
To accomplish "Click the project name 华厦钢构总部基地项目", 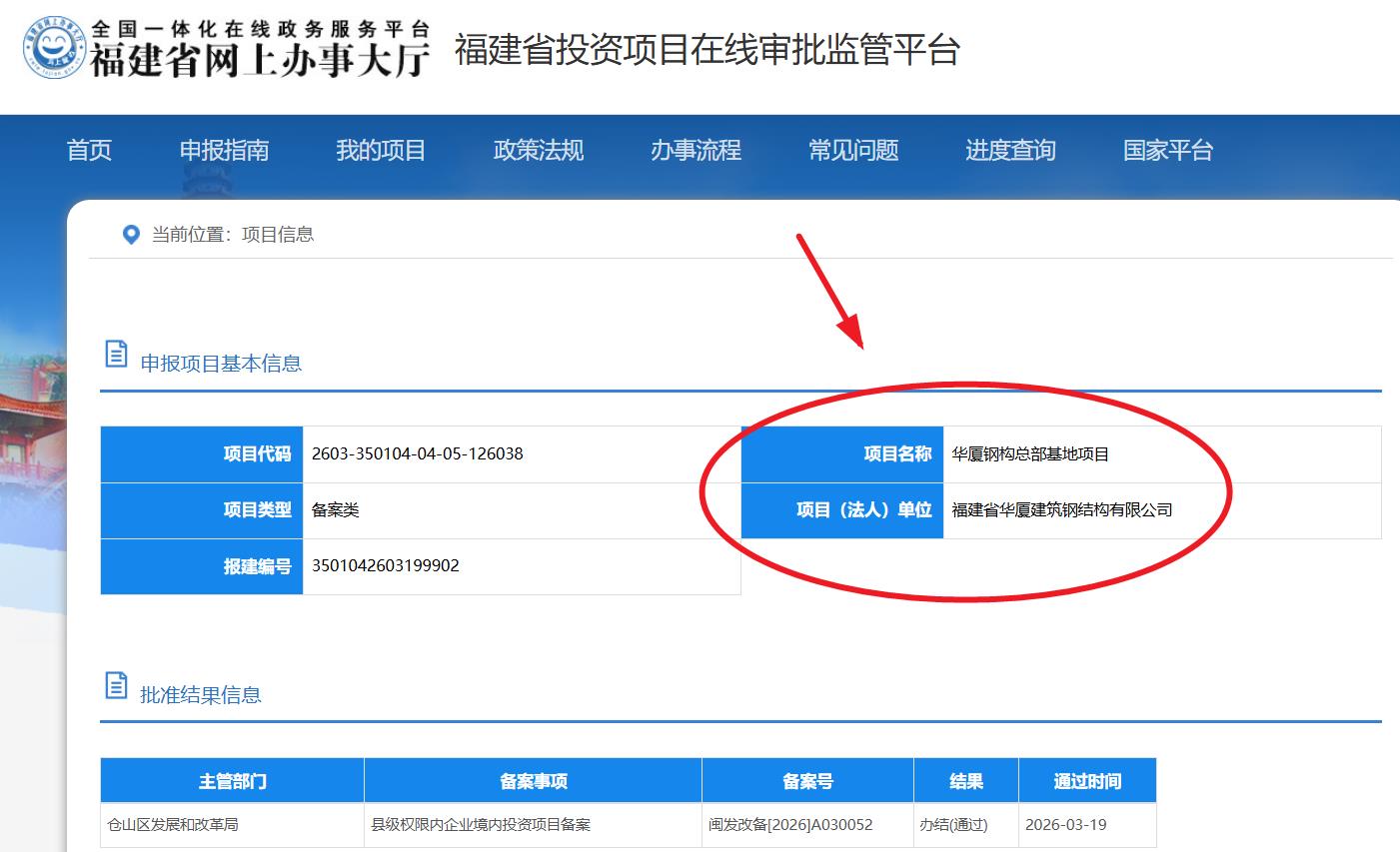I will [1030, 454].
